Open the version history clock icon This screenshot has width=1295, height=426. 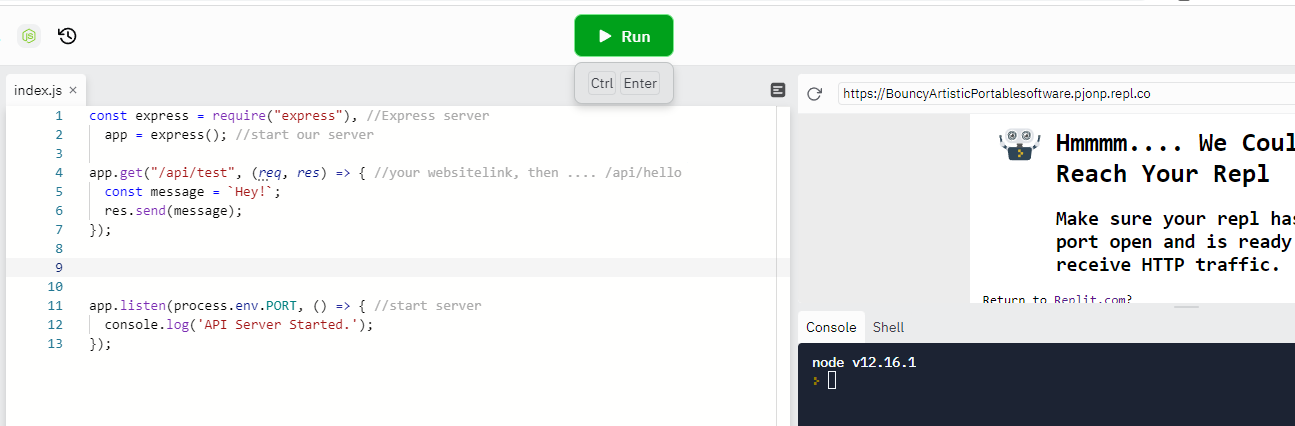coord(67,36)
